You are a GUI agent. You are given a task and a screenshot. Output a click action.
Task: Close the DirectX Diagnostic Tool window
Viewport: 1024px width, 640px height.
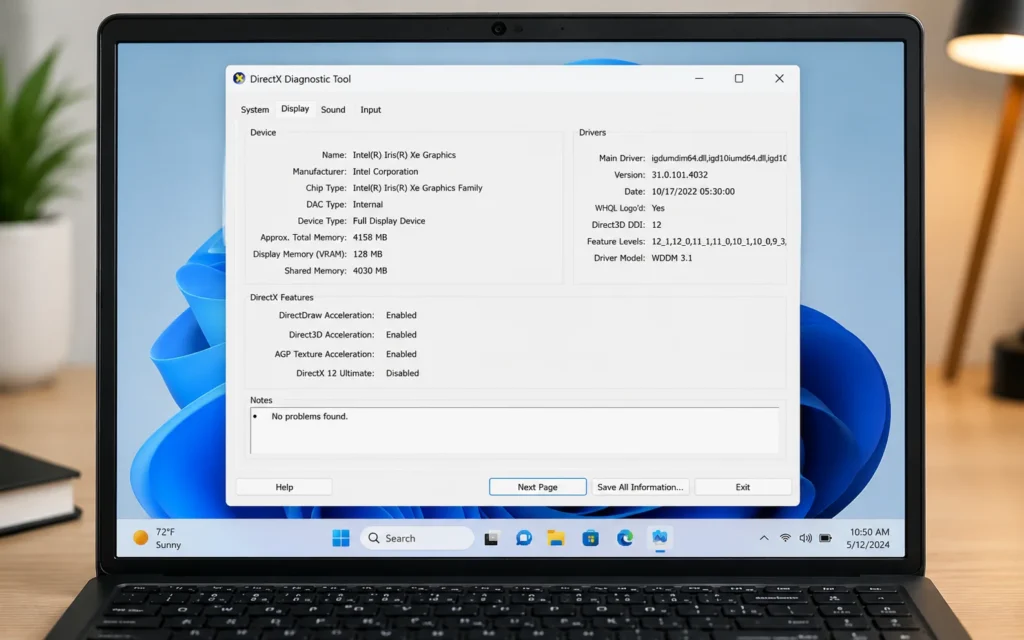779,78
